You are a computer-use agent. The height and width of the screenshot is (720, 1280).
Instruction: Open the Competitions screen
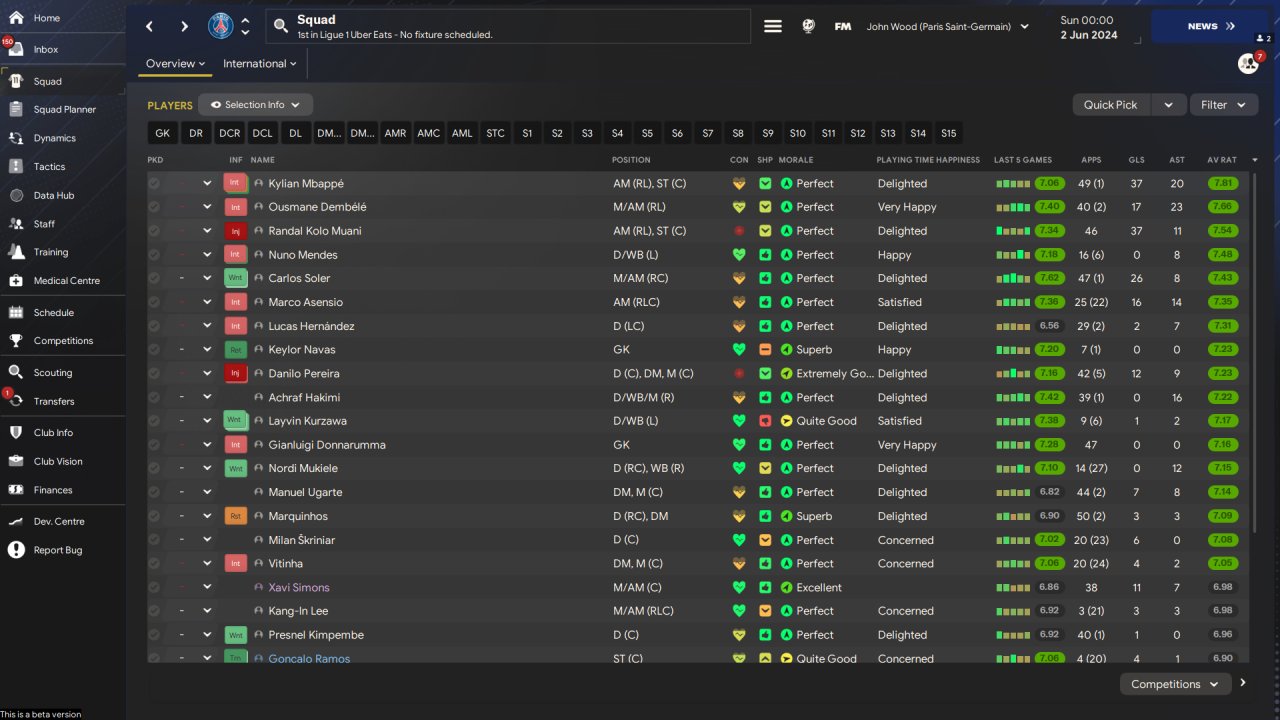click(63, 340)
